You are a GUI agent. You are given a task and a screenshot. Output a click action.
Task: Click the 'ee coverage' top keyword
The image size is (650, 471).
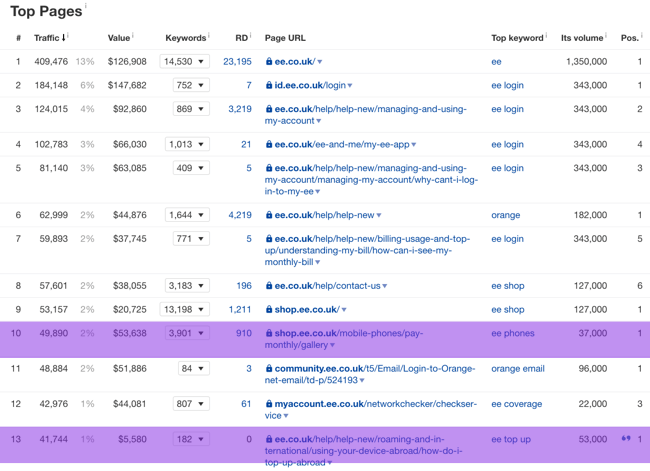[516, 404]
